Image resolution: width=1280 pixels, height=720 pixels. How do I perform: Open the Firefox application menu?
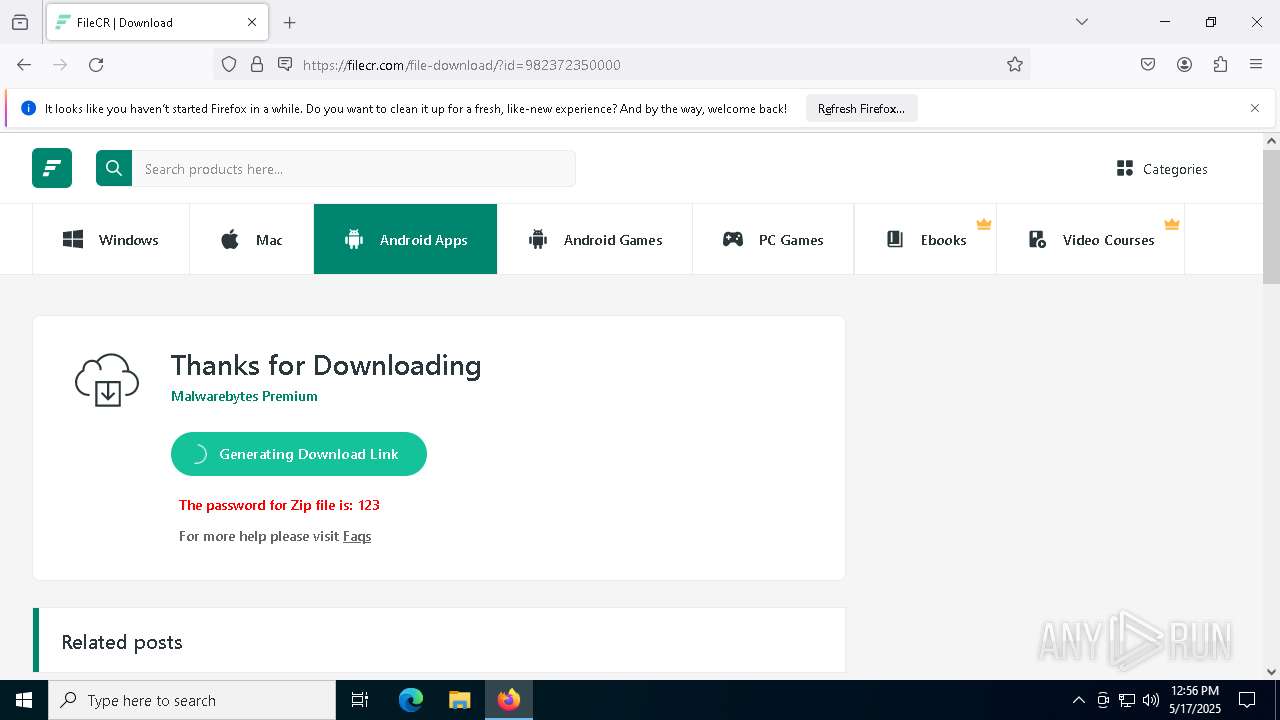point(1256,65)
